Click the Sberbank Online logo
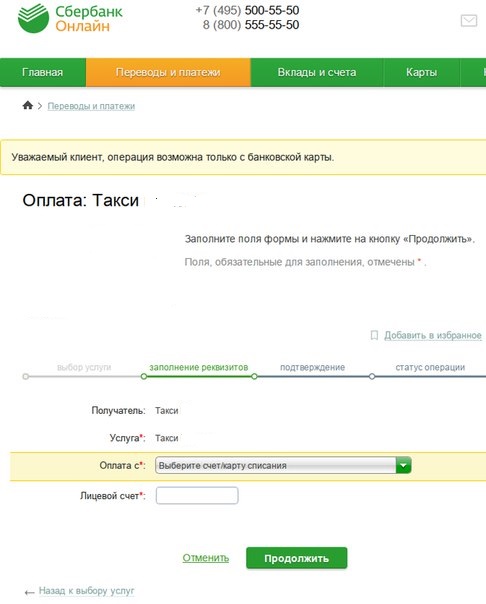The height and width of the screenshot is (604, 486). coord(70,18)
